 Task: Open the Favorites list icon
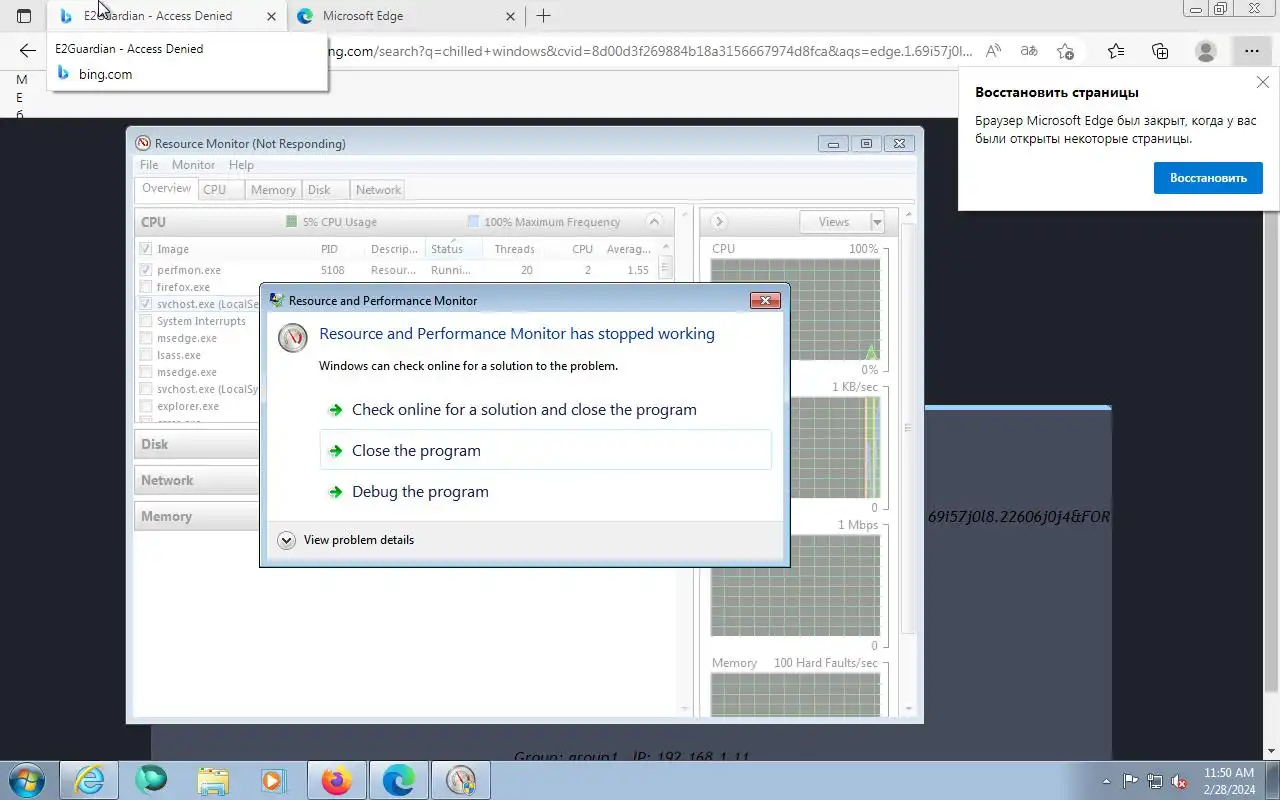(x=1116, y=51)
